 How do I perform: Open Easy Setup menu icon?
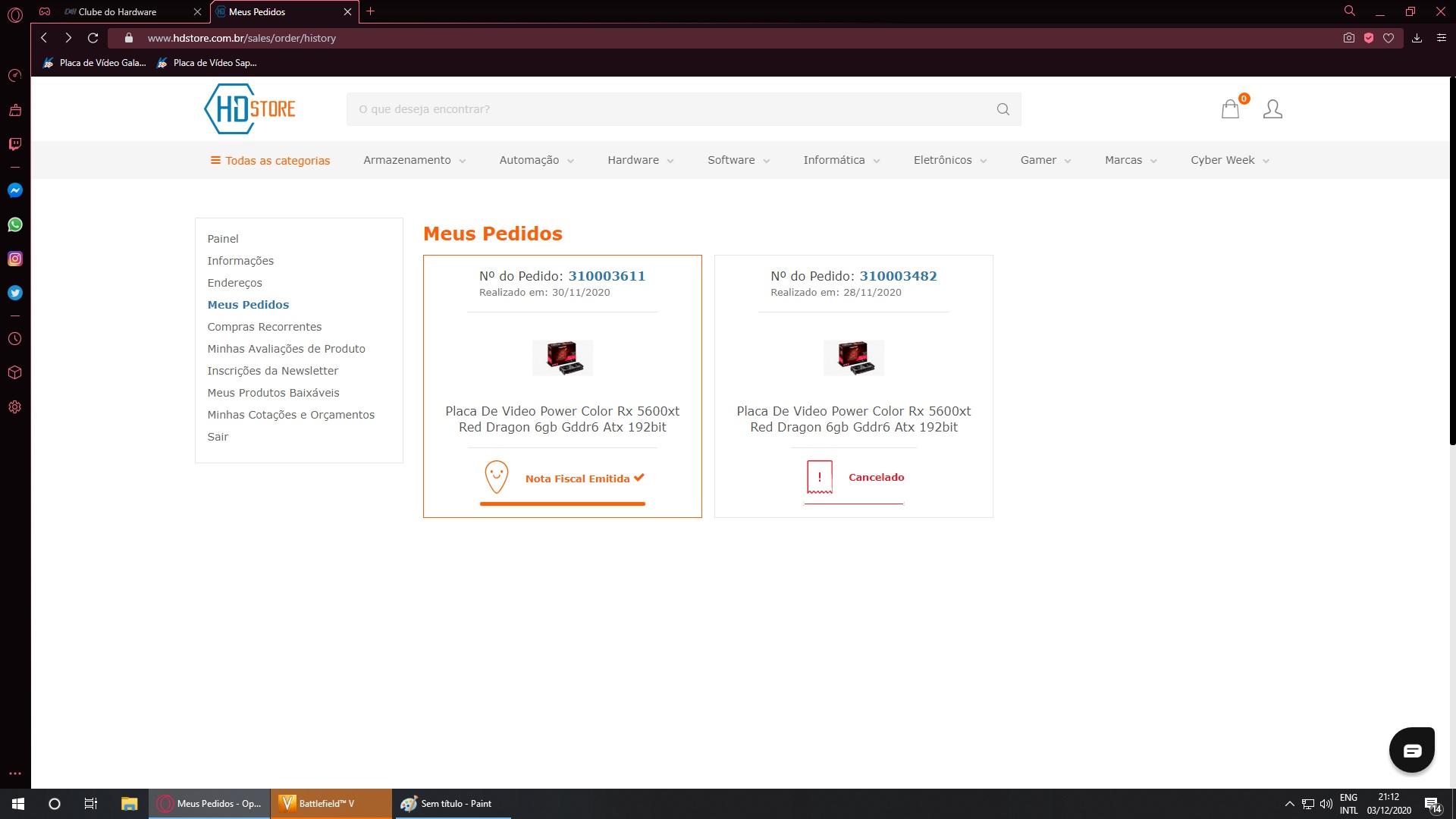tap(1442, 38)
